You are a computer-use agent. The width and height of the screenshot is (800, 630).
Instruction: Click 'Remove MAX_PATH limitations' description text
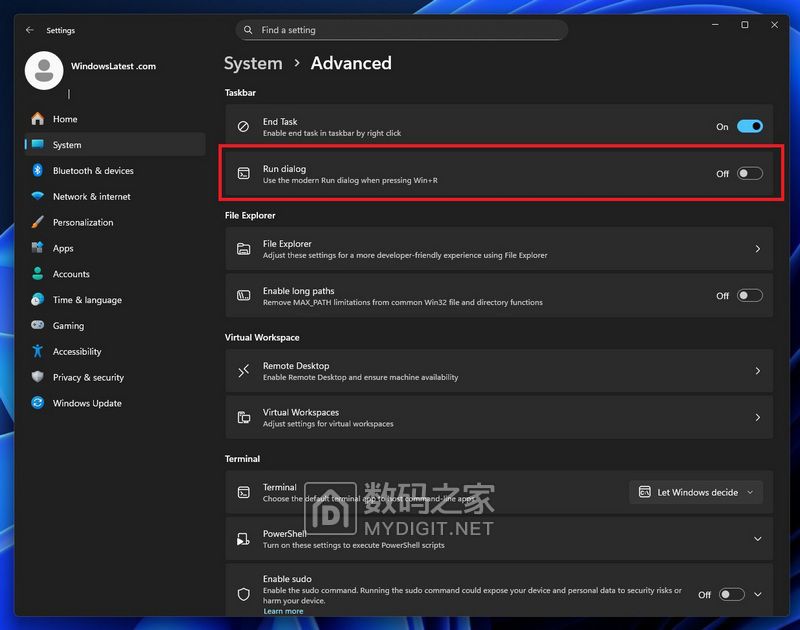tap(403, 302)
